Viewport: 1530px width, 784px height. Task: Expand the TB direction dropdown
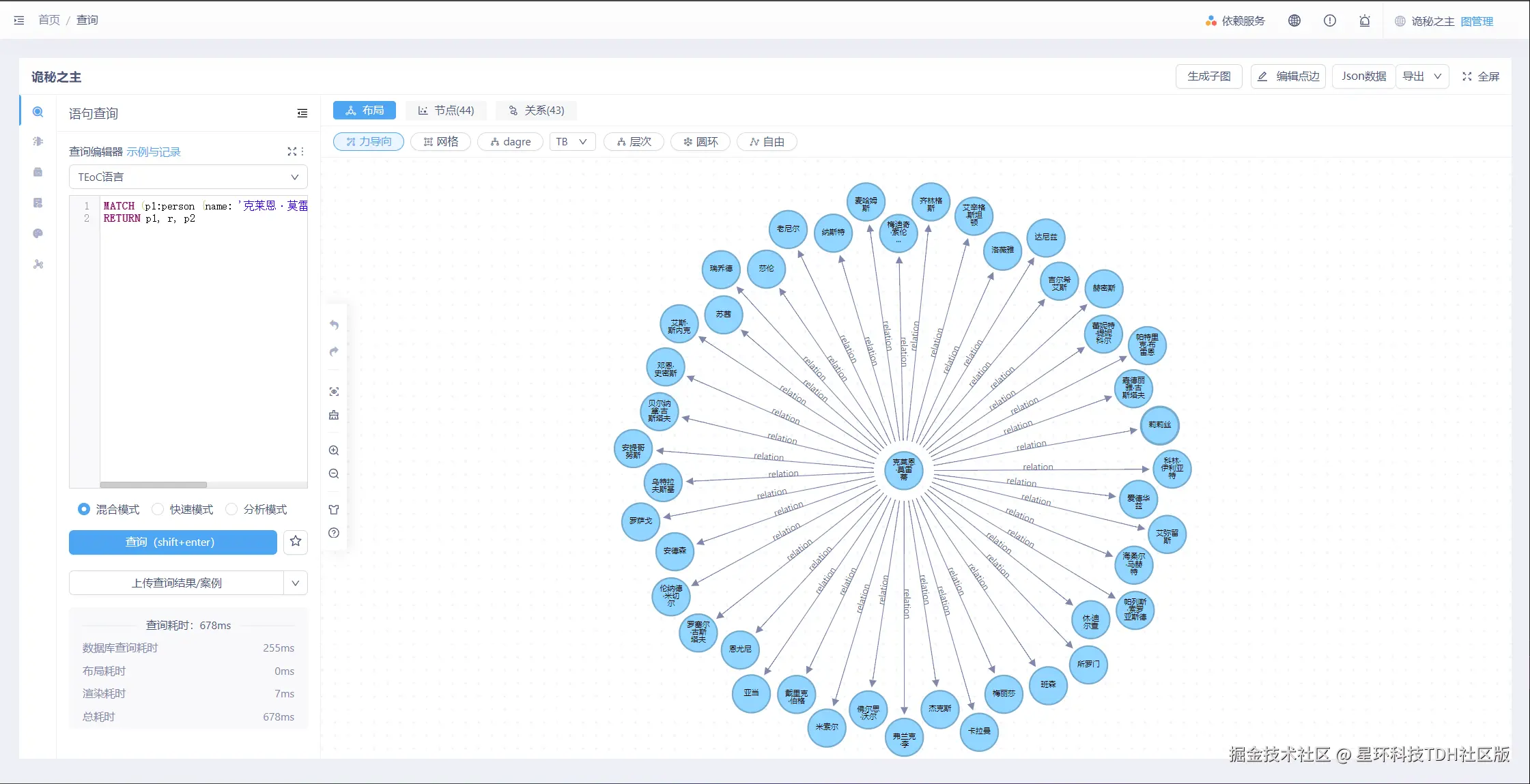coord(572,142)
